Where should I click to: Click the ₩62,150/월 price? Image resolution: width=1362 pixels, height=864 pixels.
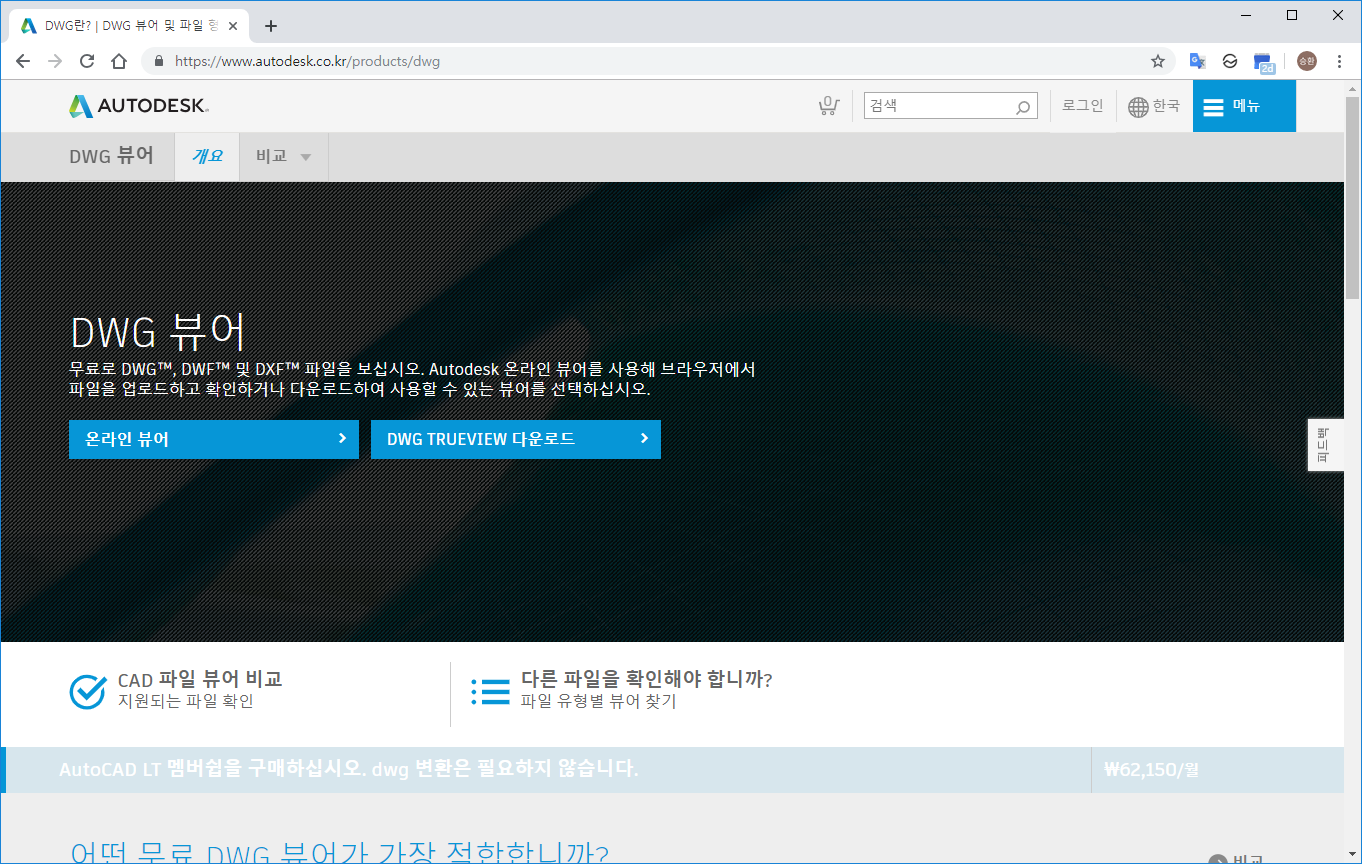(1151, 770)
